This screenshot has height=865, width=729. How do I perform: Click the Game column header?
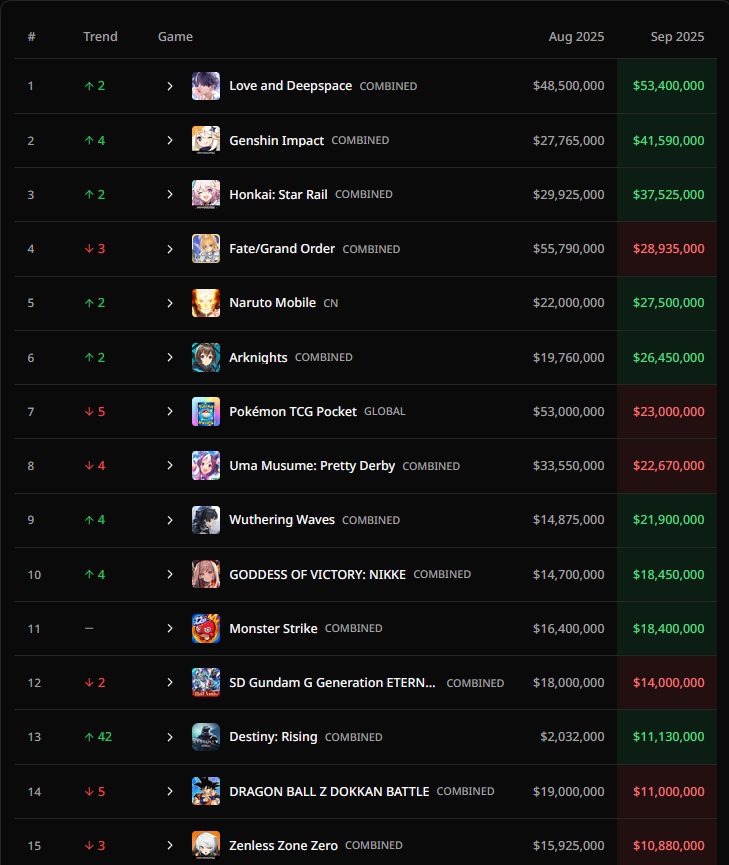click(x=175, y=37)
